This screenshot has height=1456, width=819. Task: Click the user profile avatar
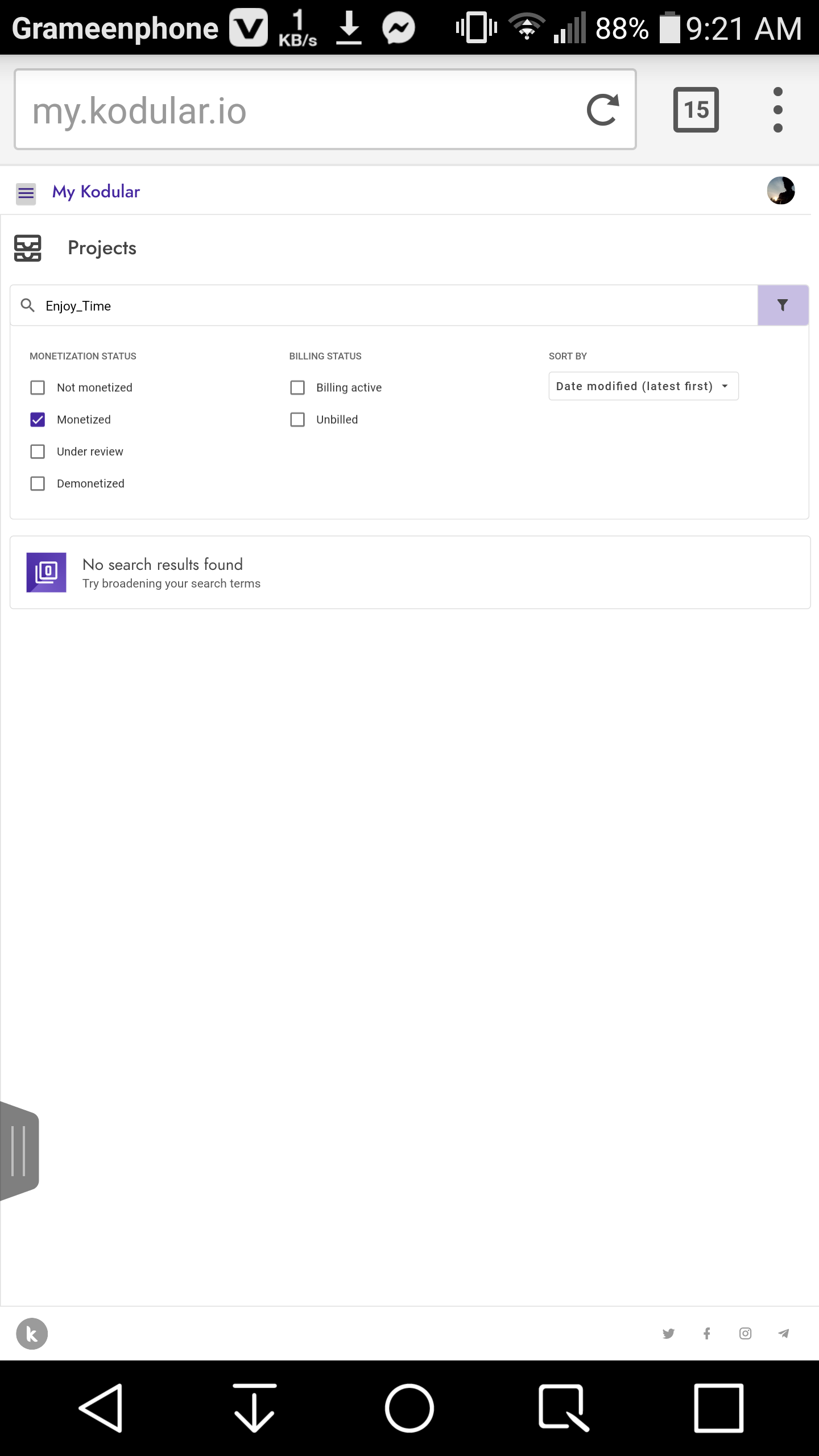click(x=780, y=191)
